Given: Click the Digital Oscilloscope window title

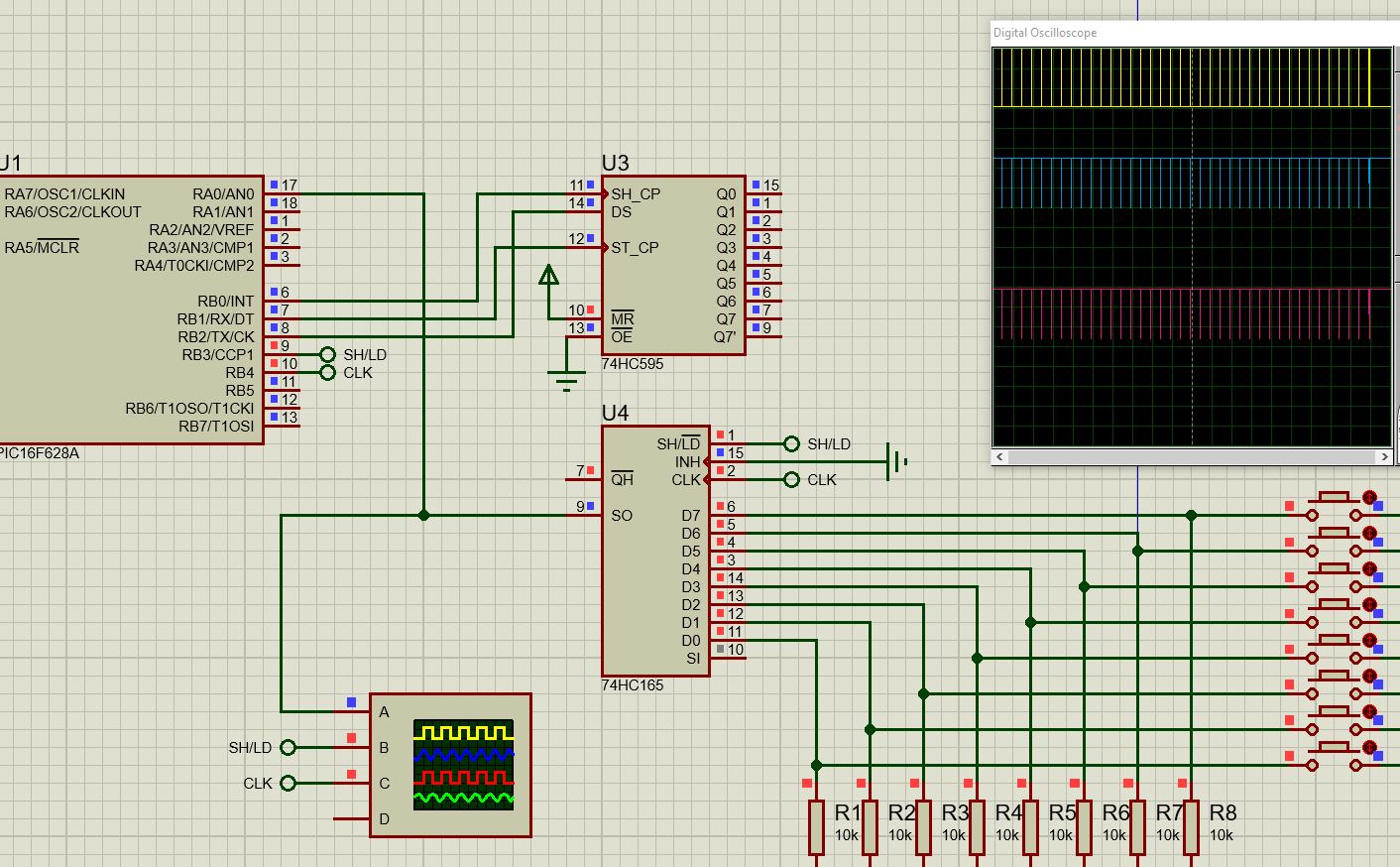Looking at the screenshot, I should tap(1045, 33).
